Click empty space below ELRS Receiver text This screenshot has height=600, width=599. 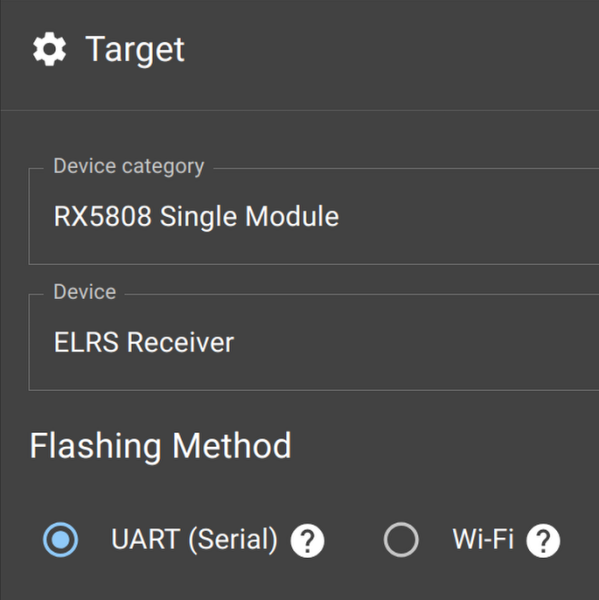(144, 374)
